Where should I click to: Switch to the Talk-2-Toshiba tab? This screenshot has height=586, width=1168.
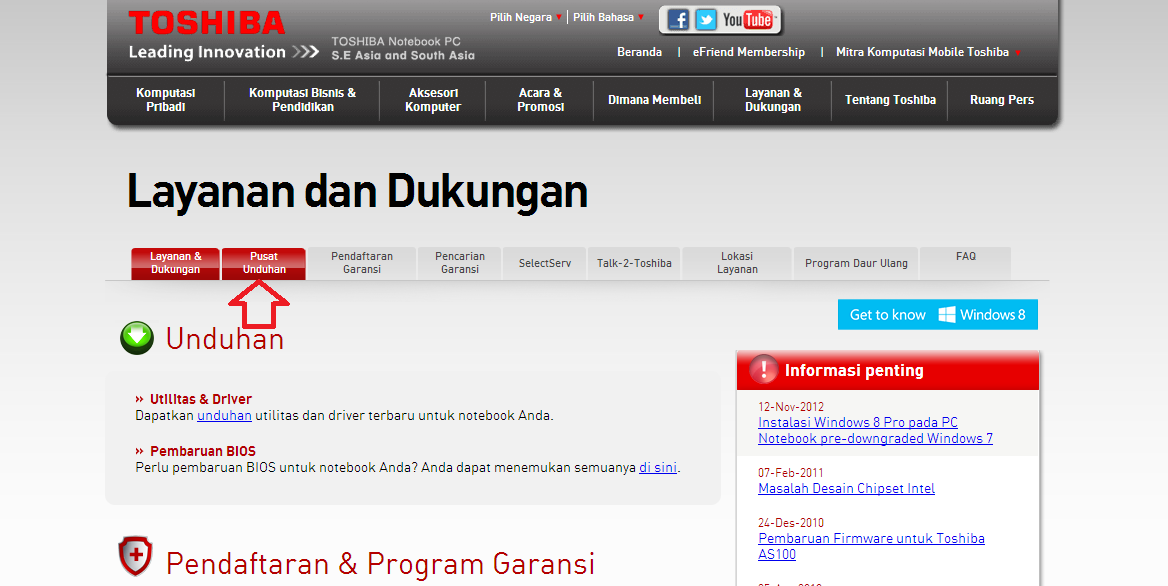634,263
